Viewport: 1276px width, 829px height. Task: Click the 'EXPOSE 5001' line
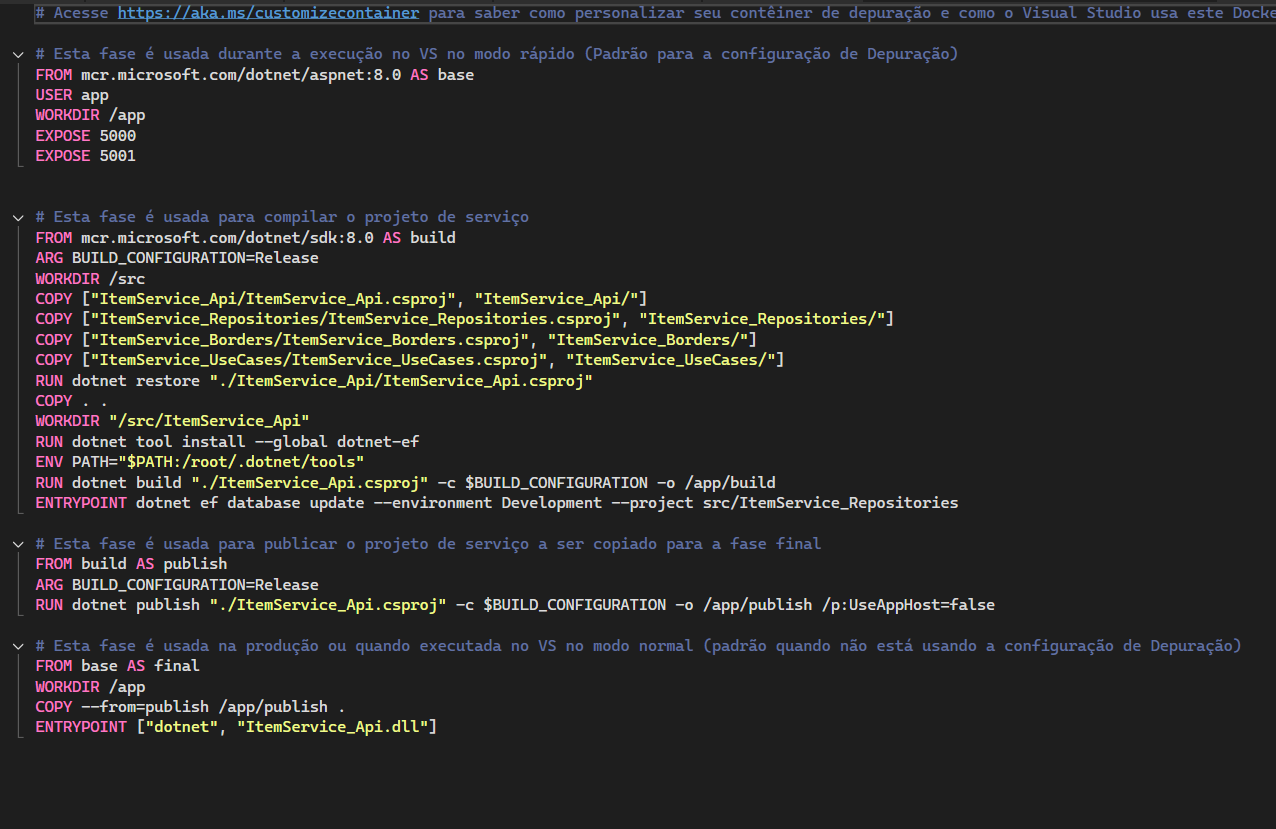pos(86,156)
